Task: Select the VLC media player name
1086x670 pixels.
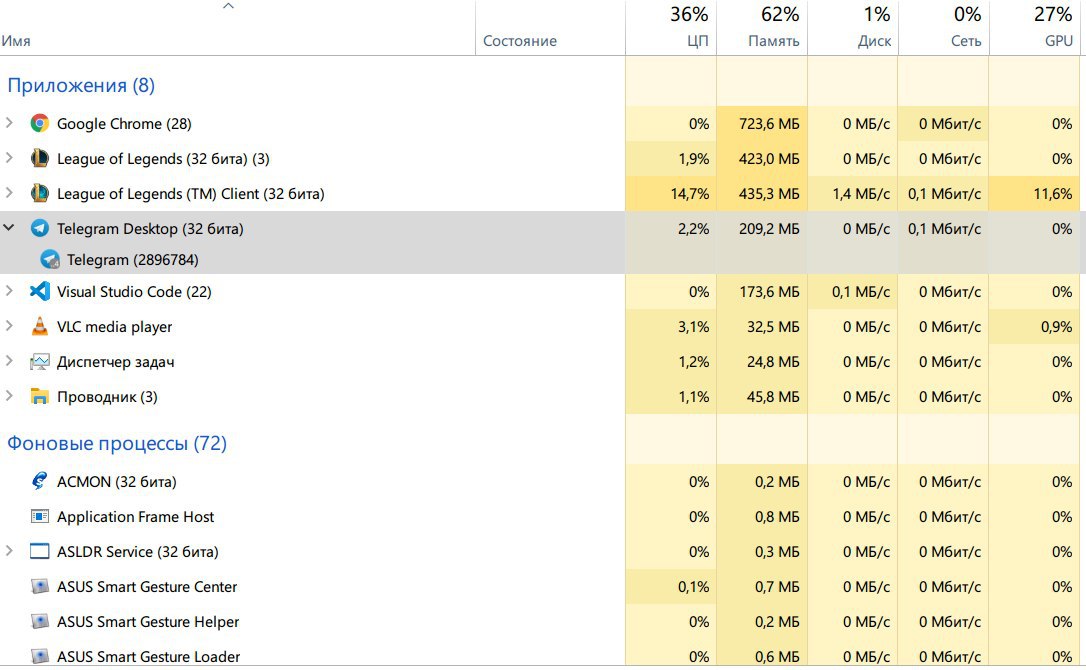Action: pos(114,327)
